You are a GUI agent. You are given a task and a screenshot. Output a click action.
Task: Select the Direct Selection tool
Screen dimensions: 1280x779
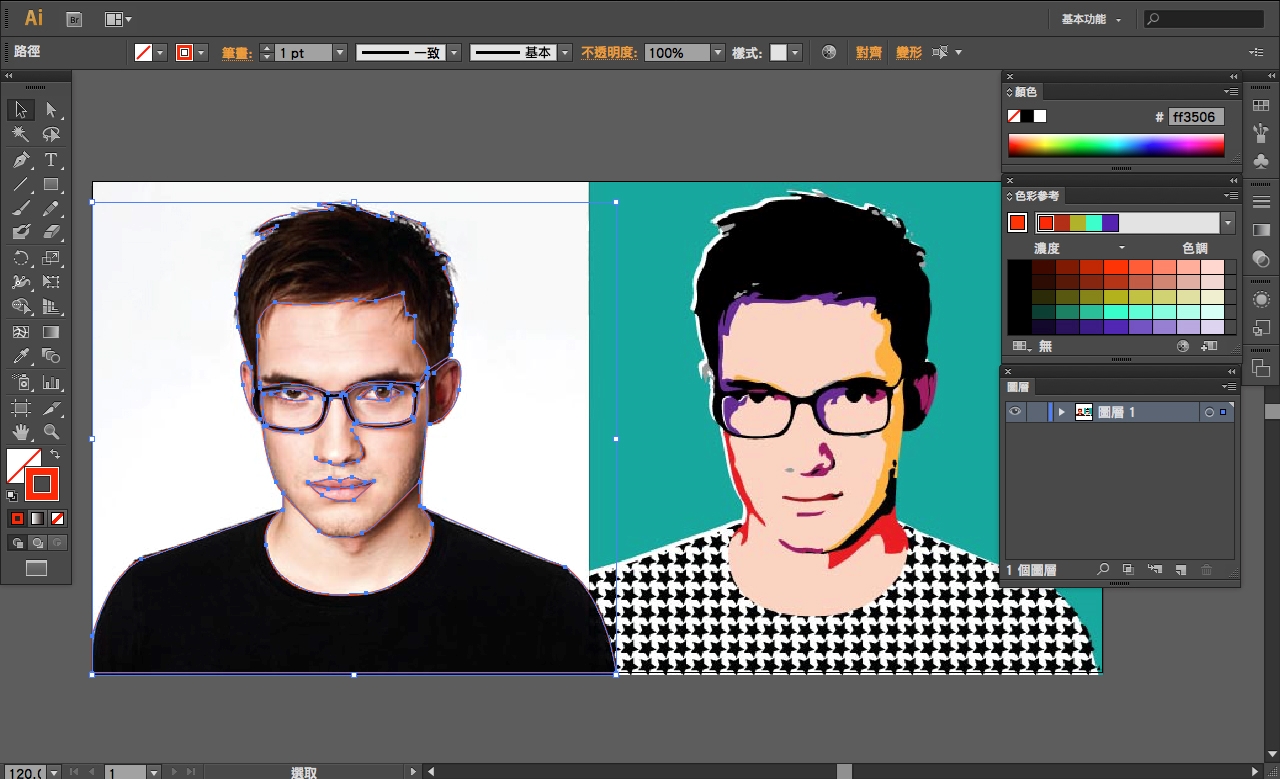click(x=51, y=110)
